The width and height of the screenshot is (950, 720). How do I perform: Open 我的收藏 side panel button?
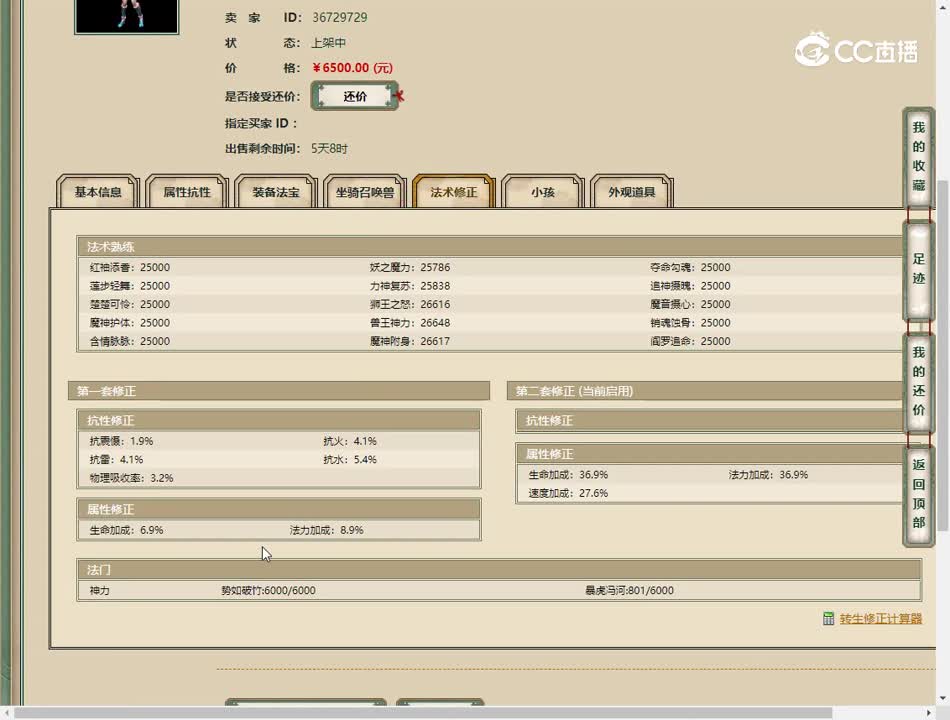pyautogui.click(x=918, y=157)
